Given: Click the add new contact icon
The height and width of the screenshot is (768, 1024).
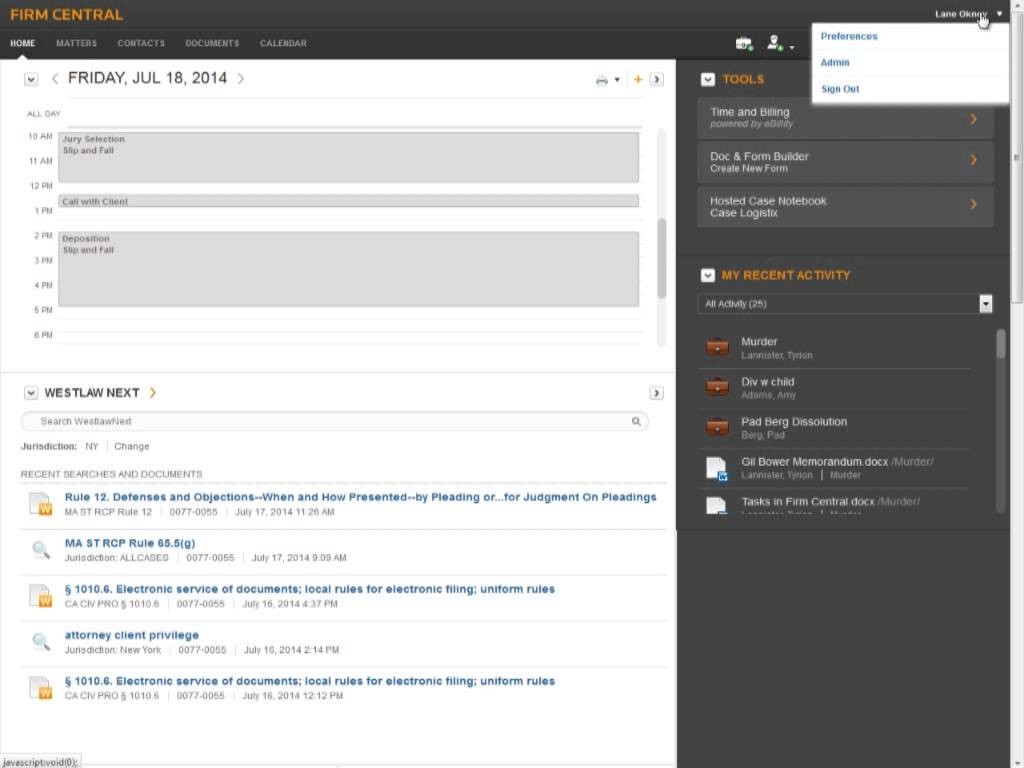Looking at the screenshot, I should tap(774, 43).
